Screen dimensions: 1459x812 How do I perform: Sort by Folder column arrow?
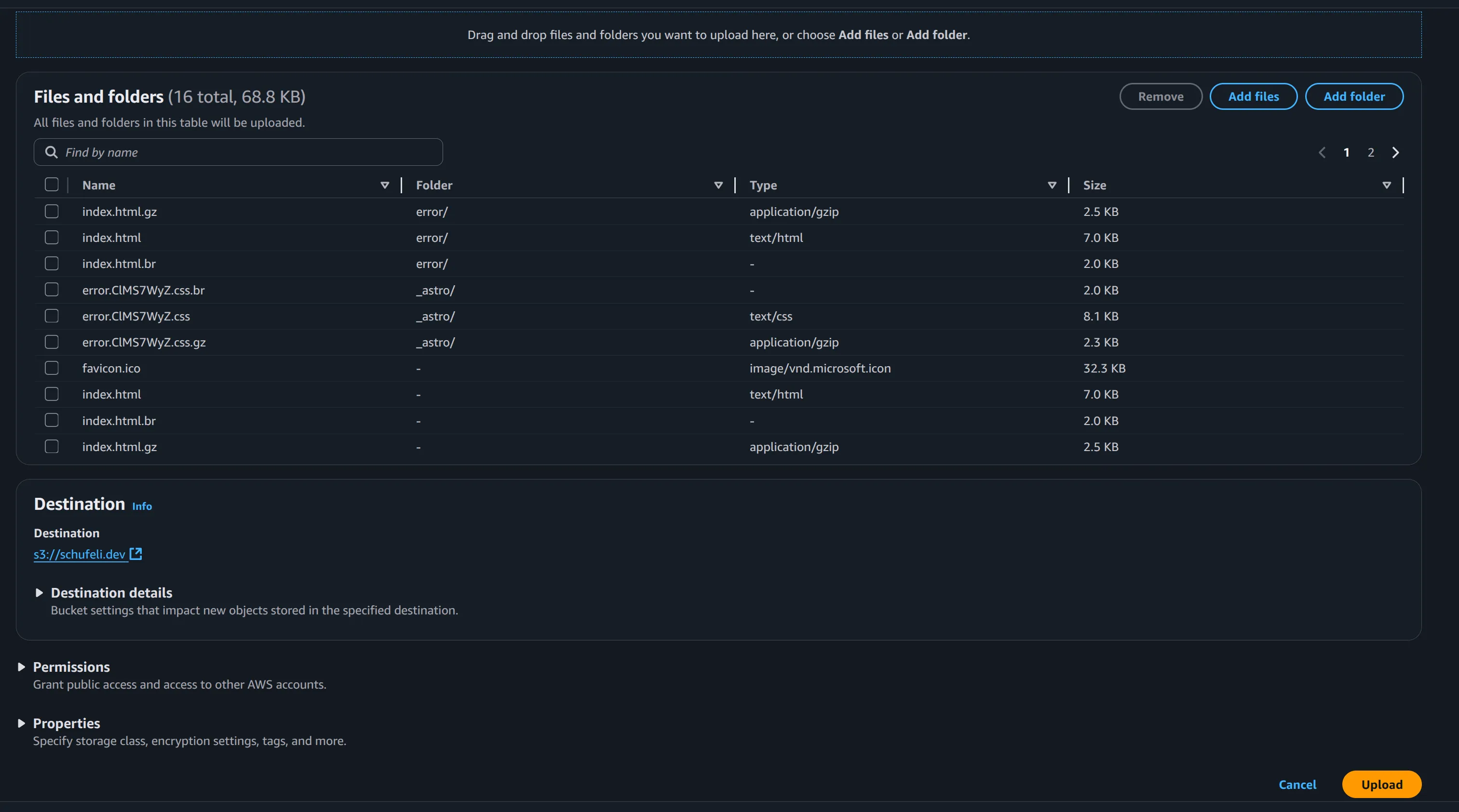pos(718,185)
